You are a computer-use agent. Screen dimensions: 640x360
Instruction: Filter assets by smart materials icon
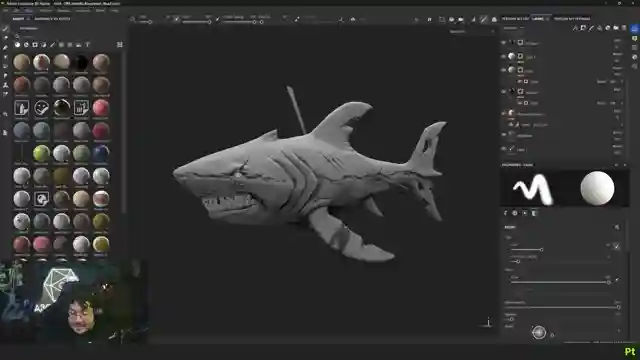click(26, 44)
